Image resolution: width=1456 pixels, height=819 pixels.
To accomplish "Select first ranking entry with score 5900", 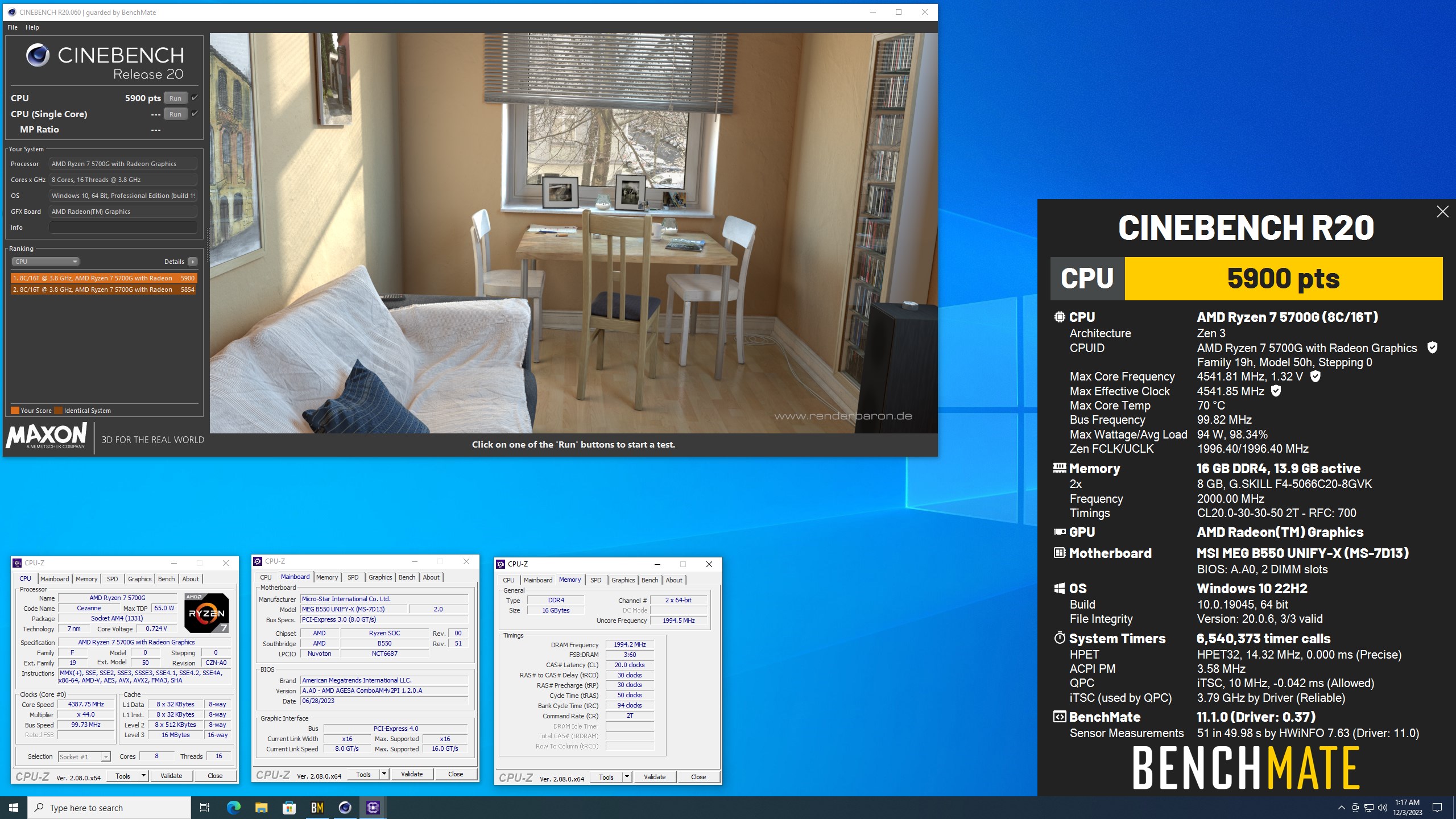I will [x=104, y=278].
